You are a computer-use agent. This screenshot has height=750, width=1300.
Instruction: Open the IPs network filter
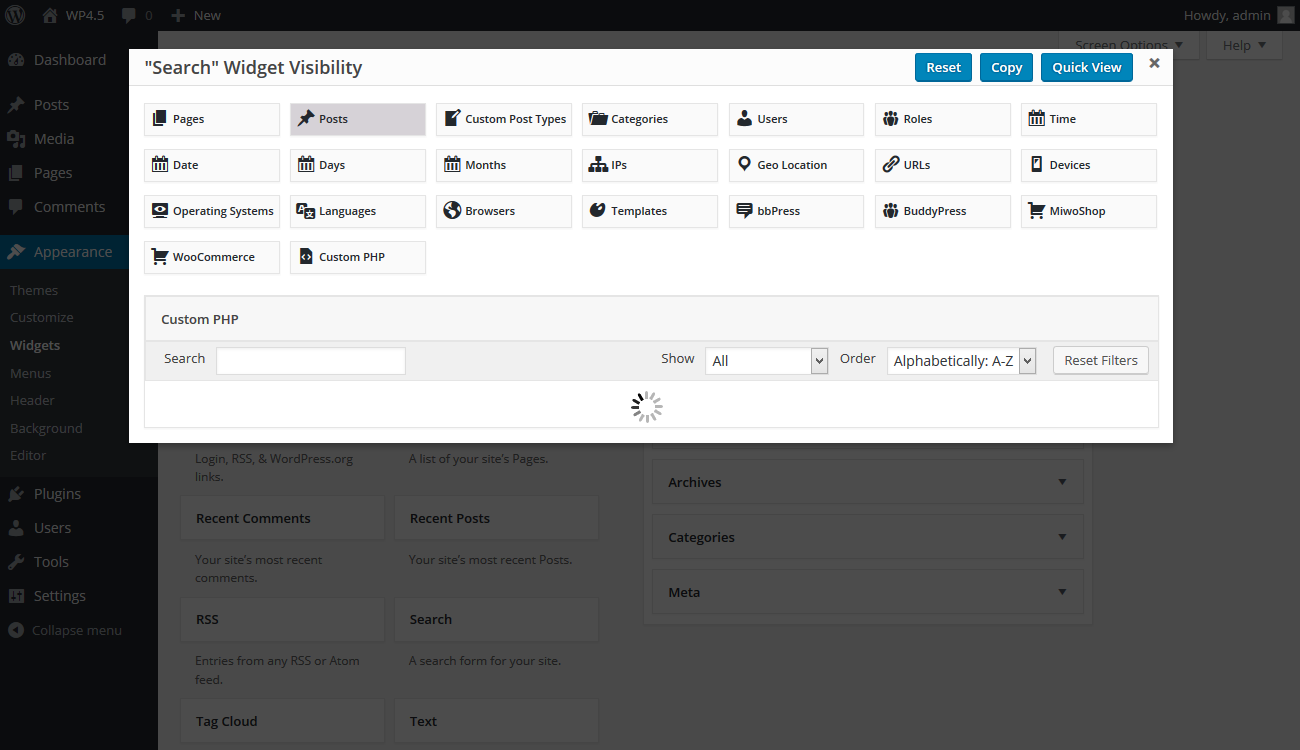[x=650, y=165]
